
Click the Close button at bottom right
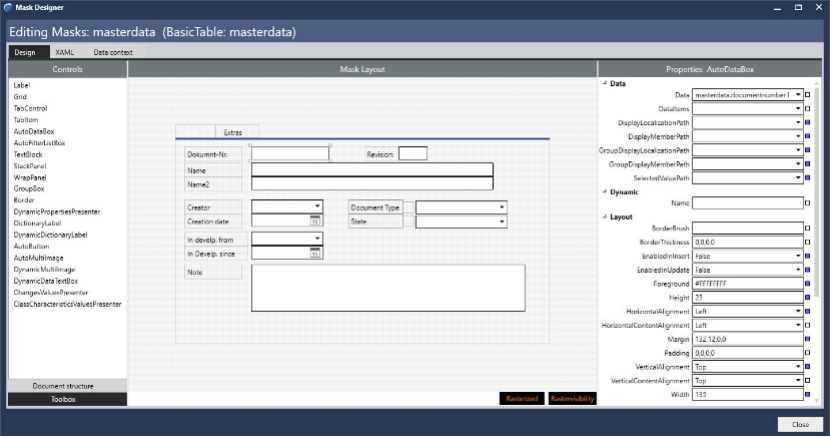800,424
